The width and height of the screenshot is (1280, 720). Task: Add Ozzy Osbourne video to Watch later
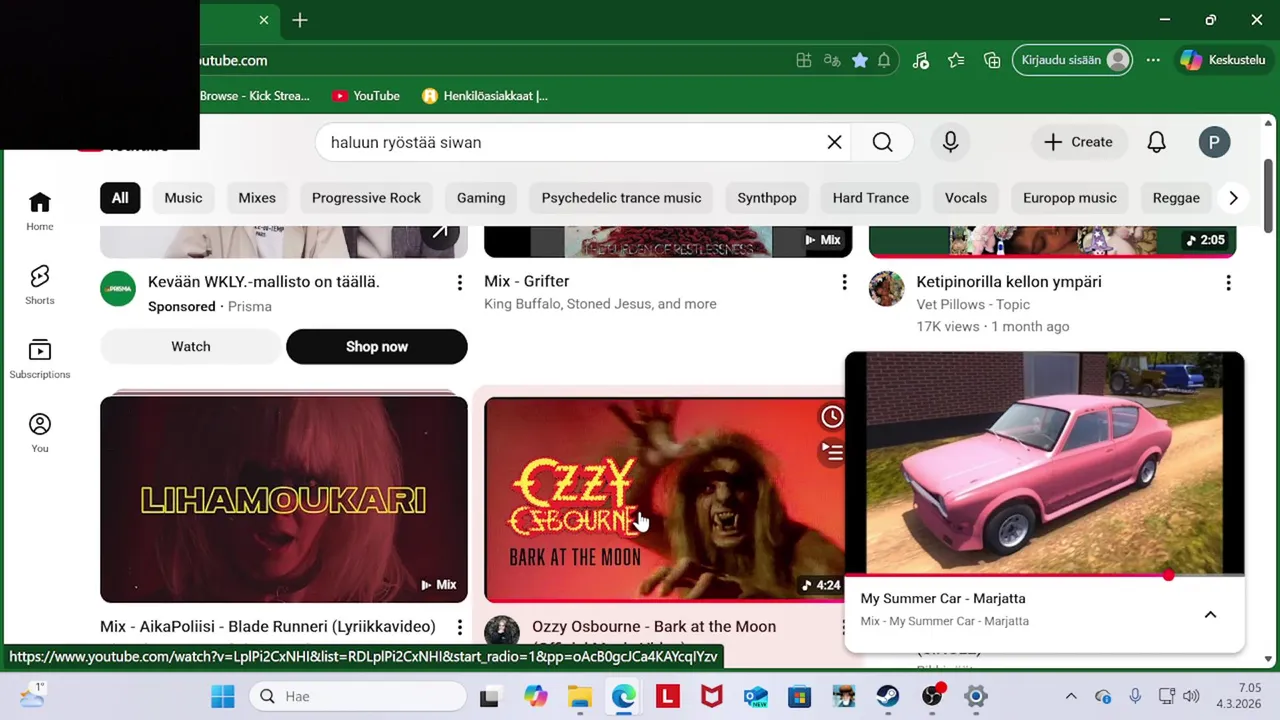pyautogui.click(x=832, y=417)
